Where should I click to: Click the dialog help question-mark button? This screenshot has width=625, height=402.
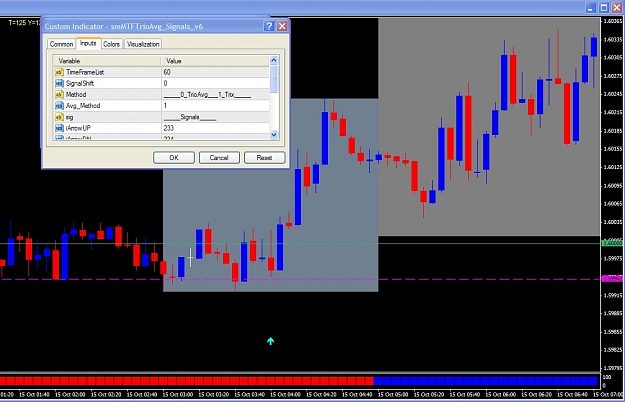coord(269,26)
